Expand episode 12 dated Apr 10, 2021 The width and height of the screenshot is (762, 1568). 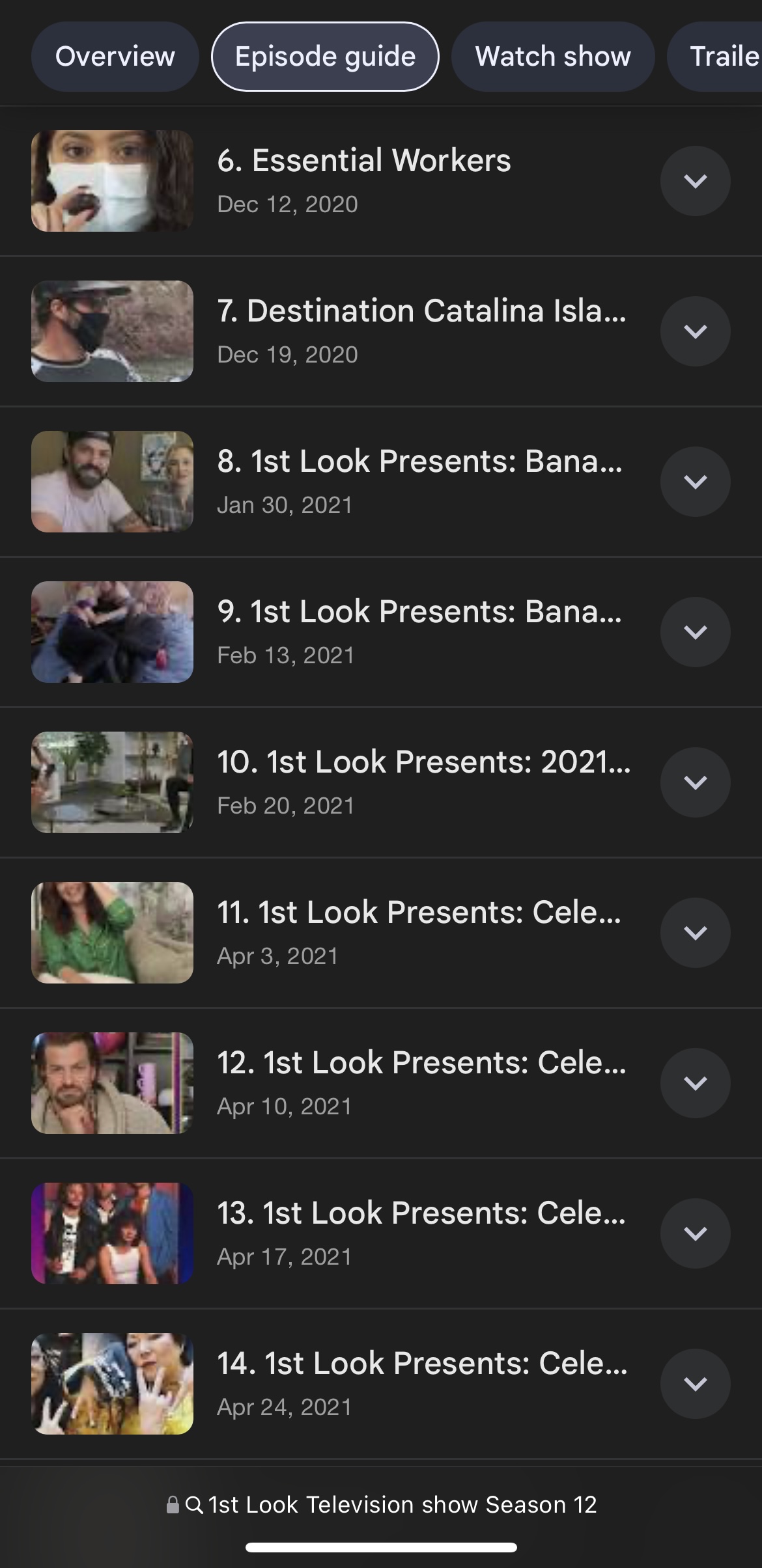(695, 1083)
